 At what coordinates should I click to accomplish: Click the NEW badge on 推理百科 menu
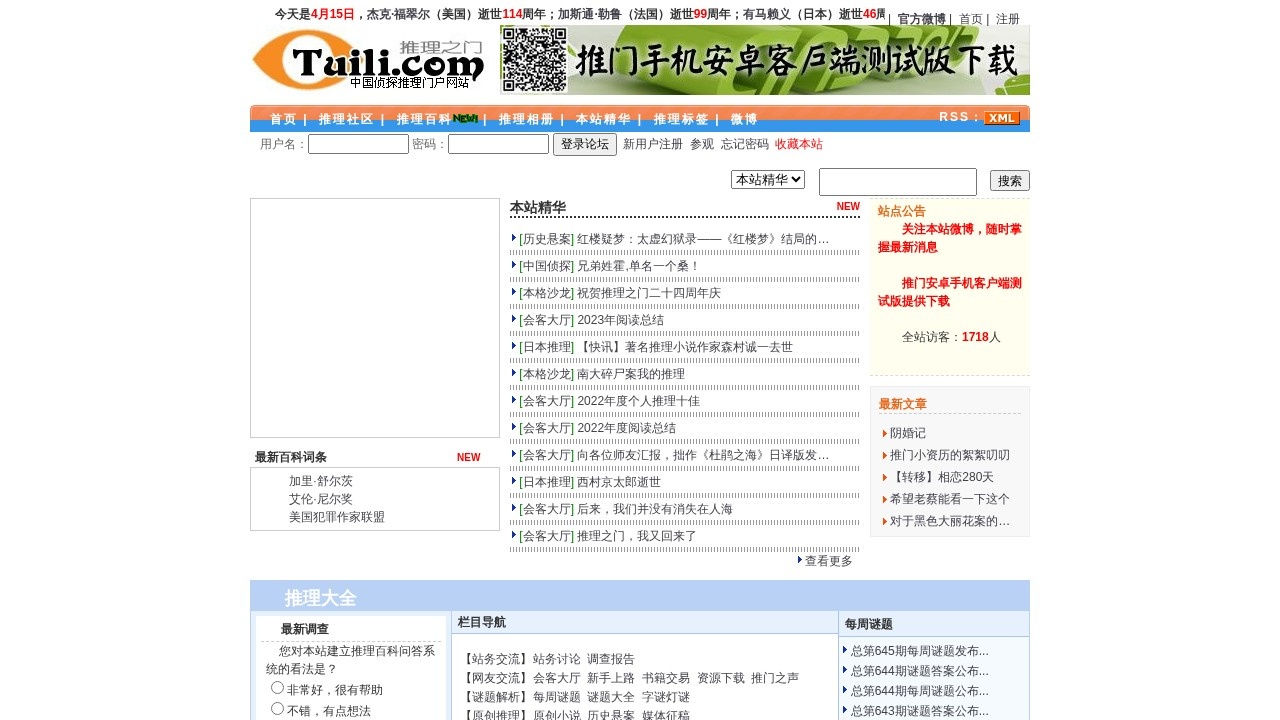464,117
